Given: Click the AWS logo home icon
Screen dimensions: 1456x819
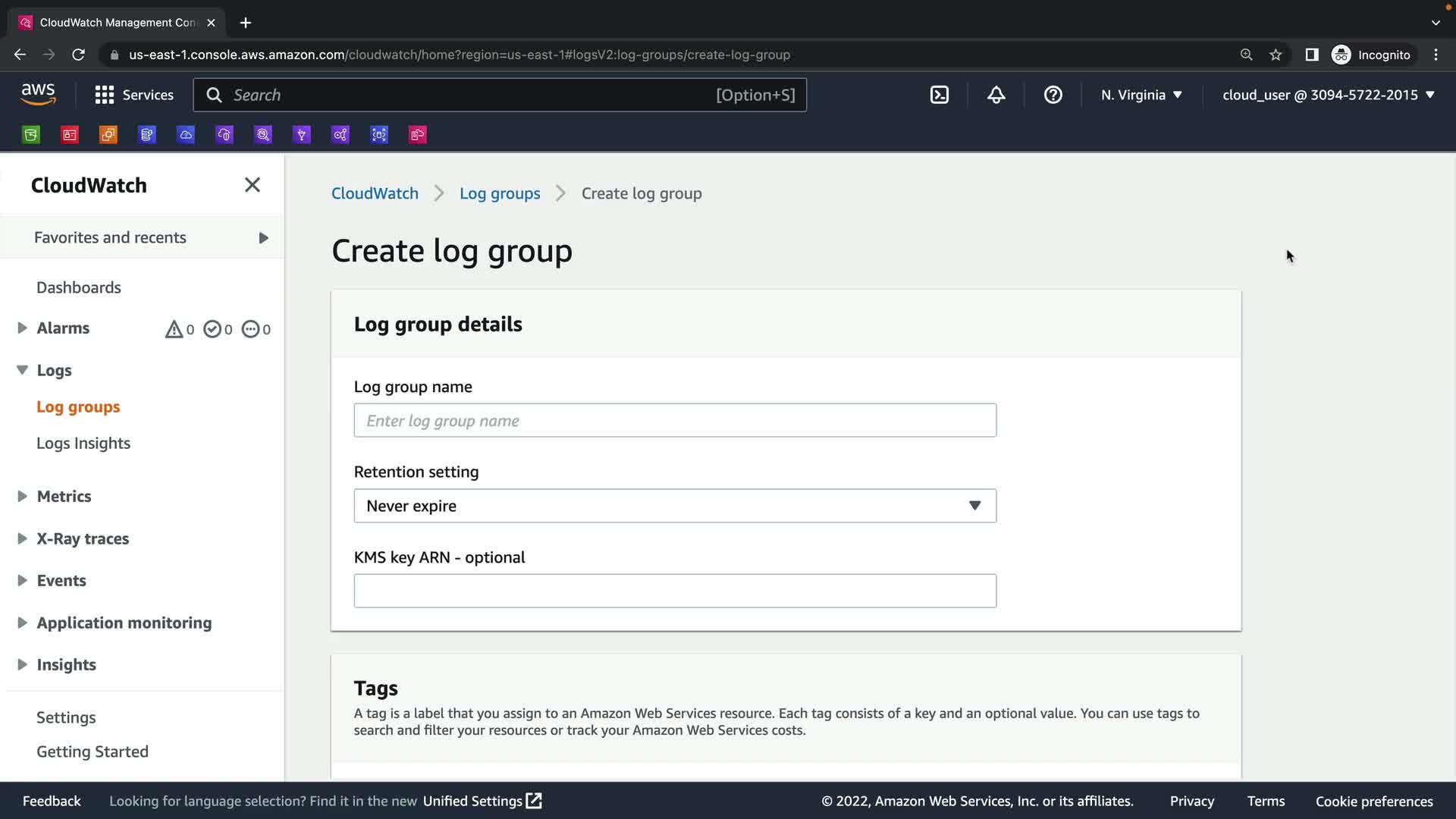Looking at the screenshot, I should coord(38,95).
